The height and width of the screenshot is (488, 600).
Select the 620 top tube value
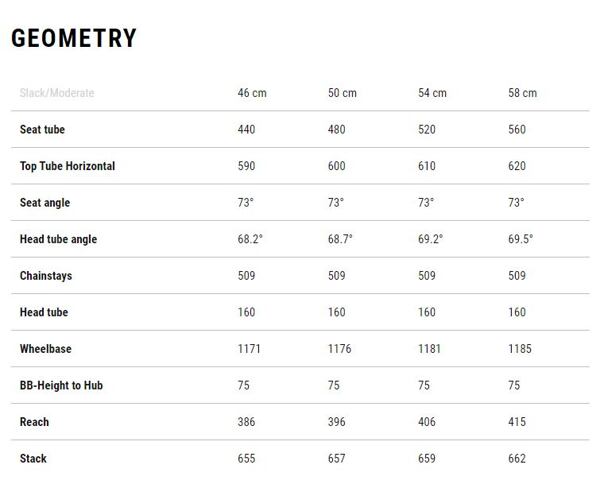point(517,166)
